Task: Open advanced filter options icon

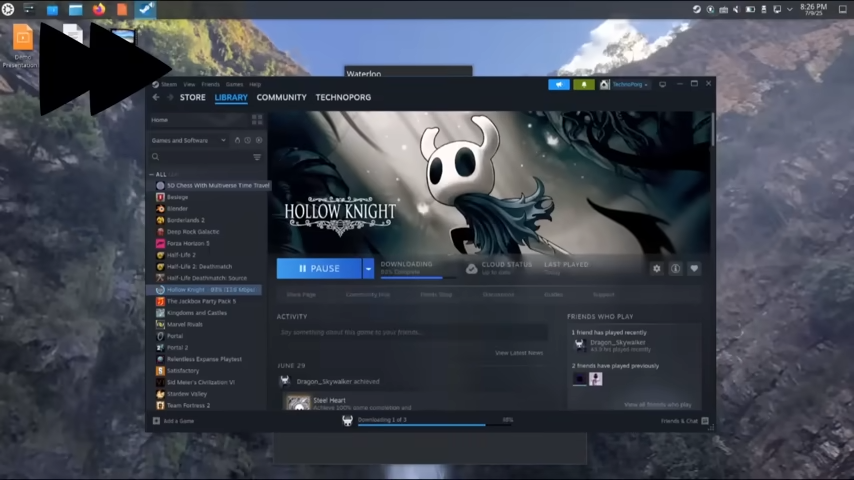Action: click(x=257, y=157)
